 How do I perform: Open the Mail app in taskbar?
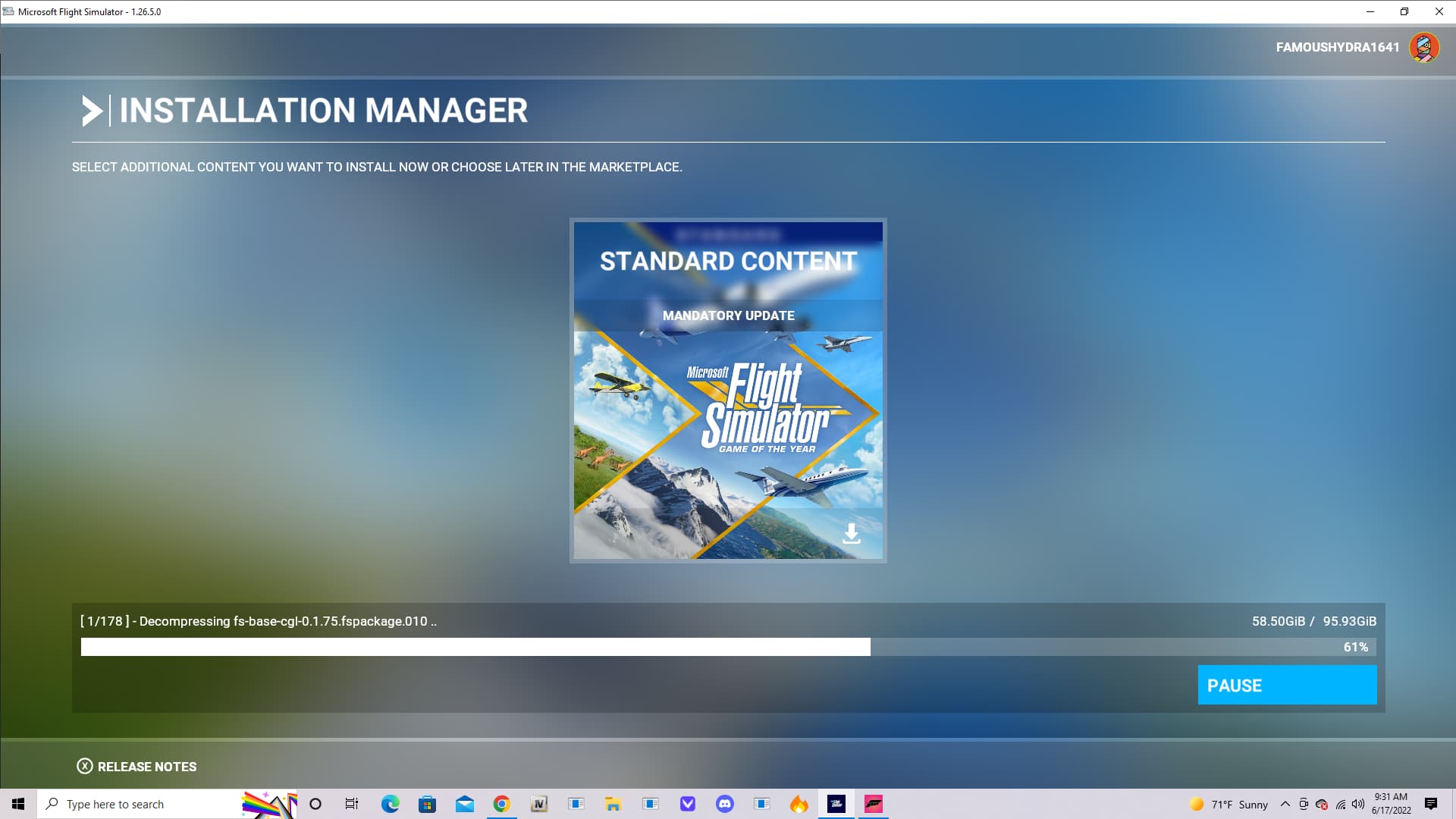(x=464, y=804)
